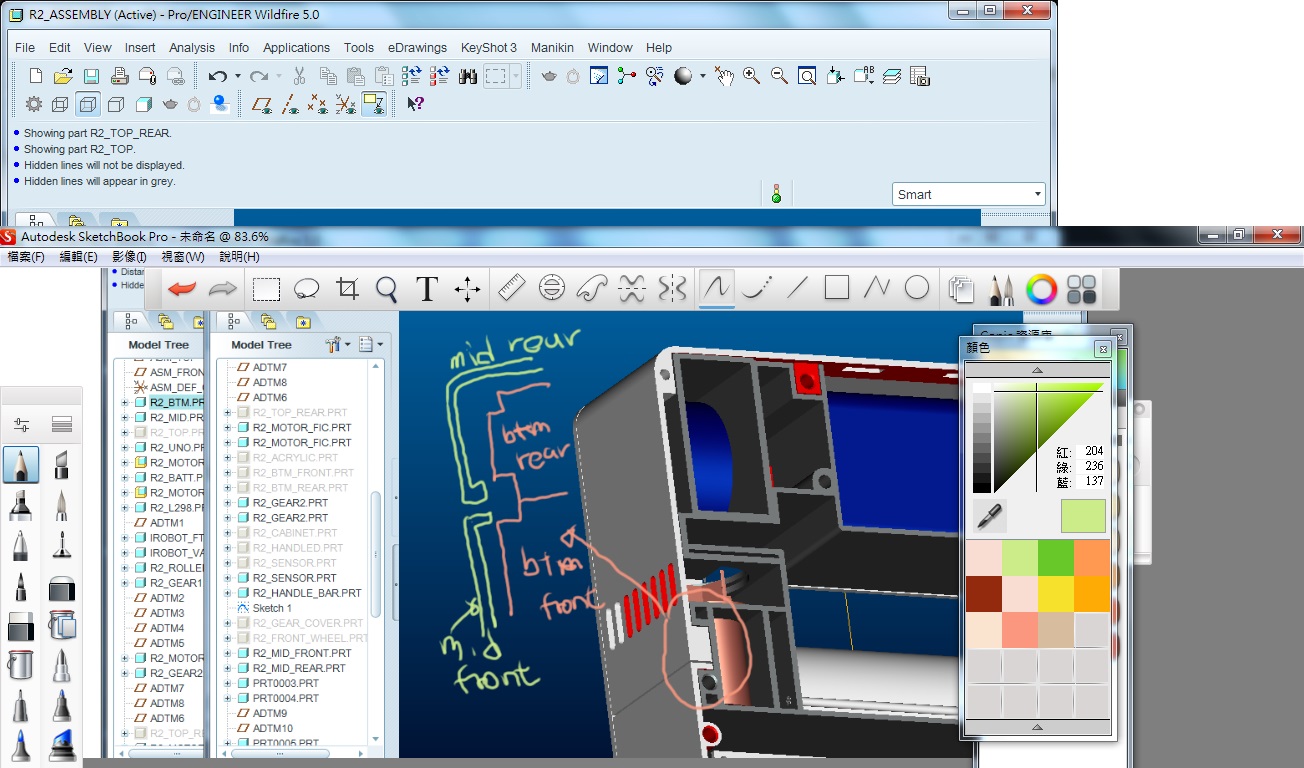The image size is (1304, 768).
Task: Open Model Tree settings dropdown
Action: pyautogui.click(x=339, y=344)
